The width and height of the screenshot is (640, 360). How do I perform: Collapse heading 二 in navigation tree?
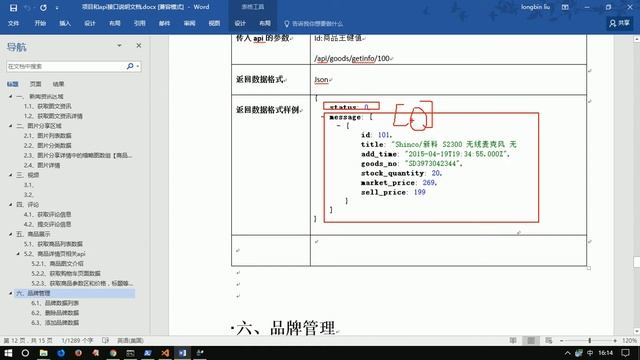click(x=11, y=126)
